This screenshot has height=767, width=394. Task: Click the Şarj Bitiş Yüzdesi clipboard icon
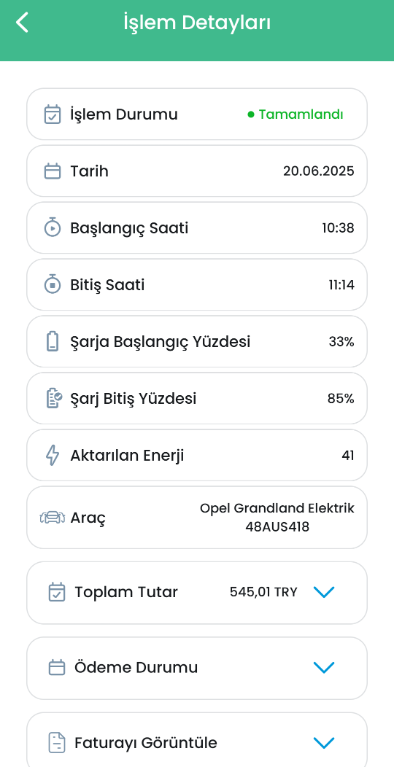click(x=53, y=398)
